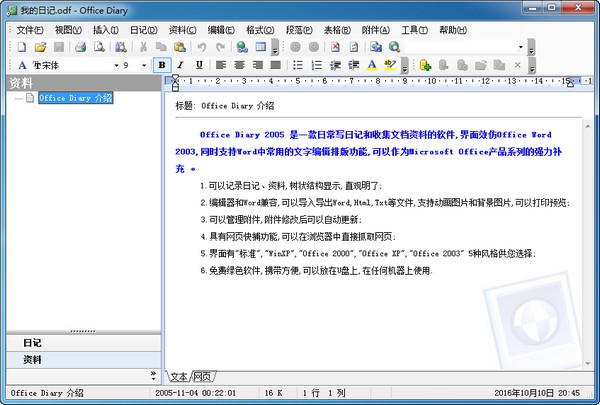Open the web address dropdown arrow
The height and width of the screenshot is (405, 600).
point(520,47)
